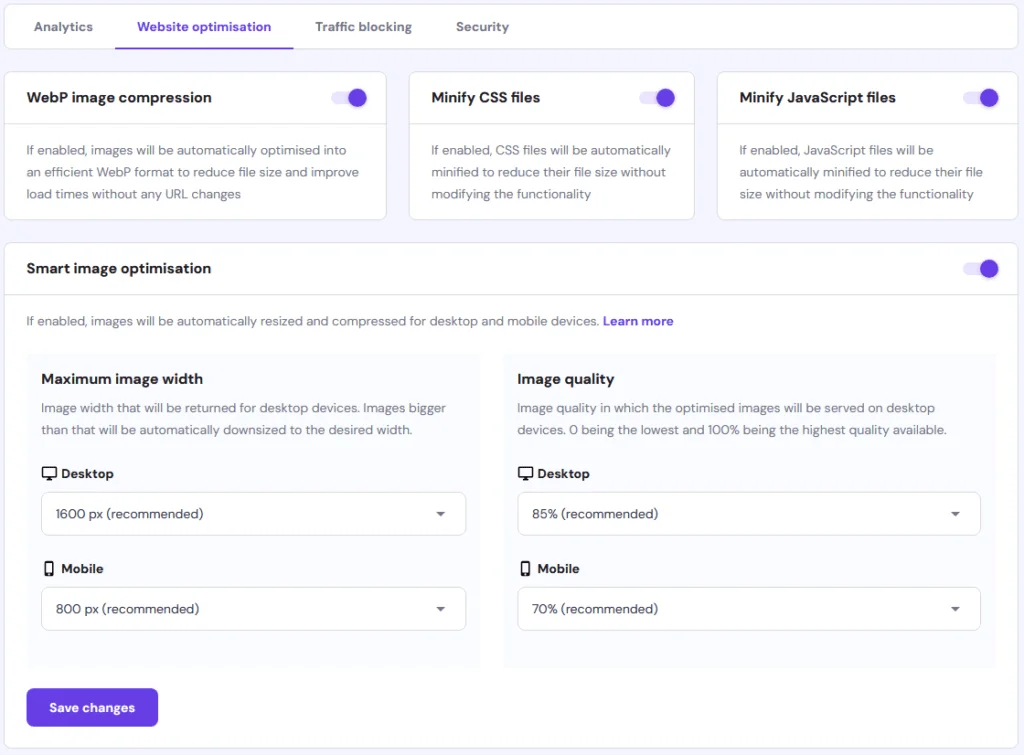
Task: Select the Security tab
Action: tap(482, 27)
